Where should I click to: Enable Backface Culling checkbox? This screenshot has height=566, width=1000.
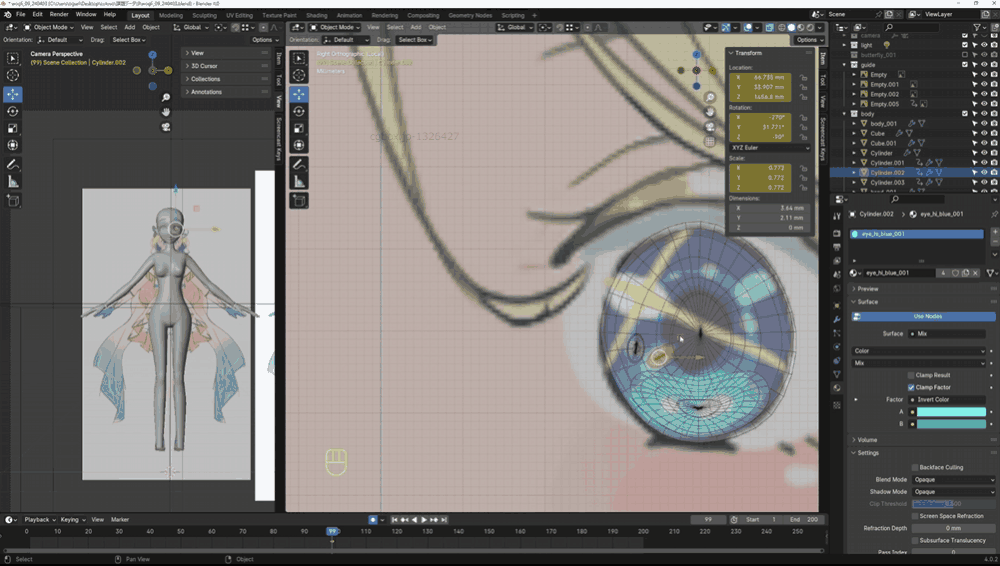tap(915, 467)
